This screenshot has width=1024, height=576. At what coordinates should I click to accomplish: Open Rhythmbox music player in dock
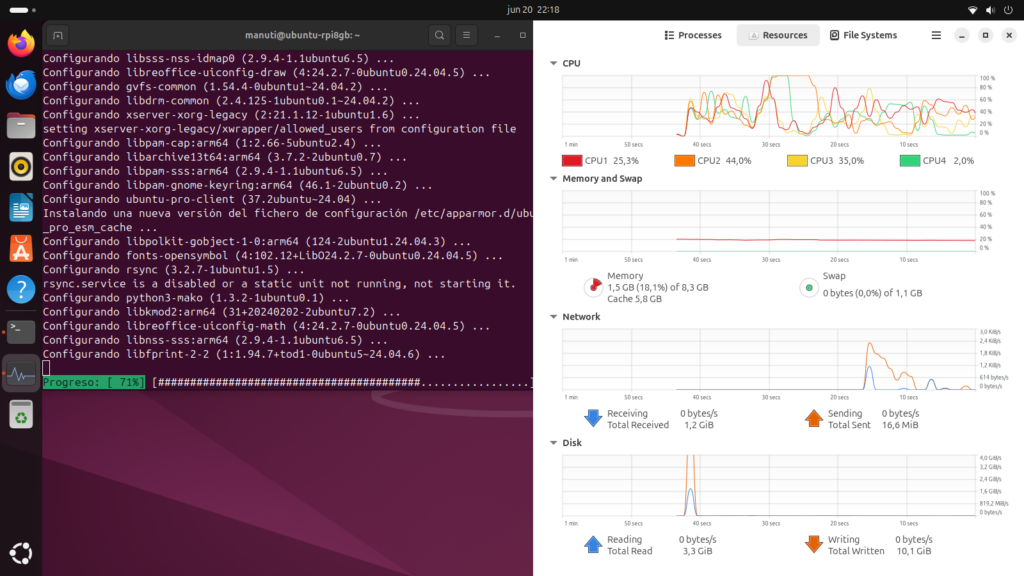click(21, 167)
